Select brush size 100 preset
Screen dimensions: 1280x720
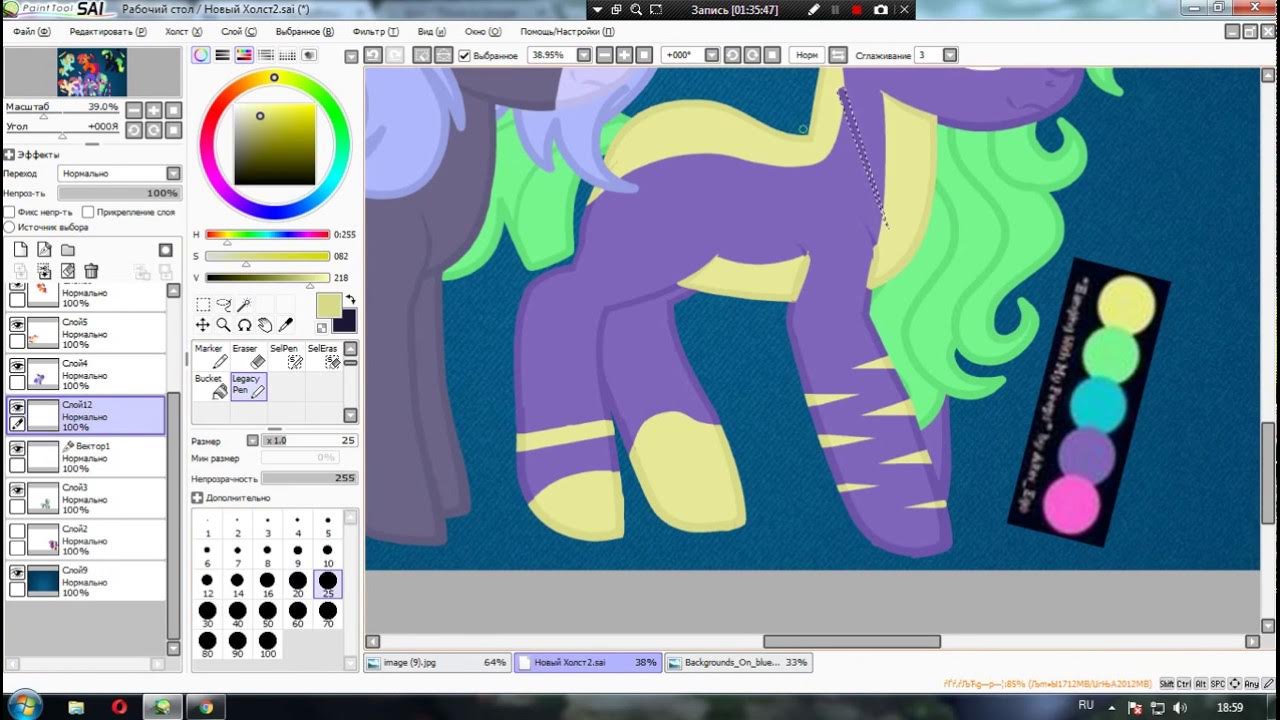pos(267,645)
